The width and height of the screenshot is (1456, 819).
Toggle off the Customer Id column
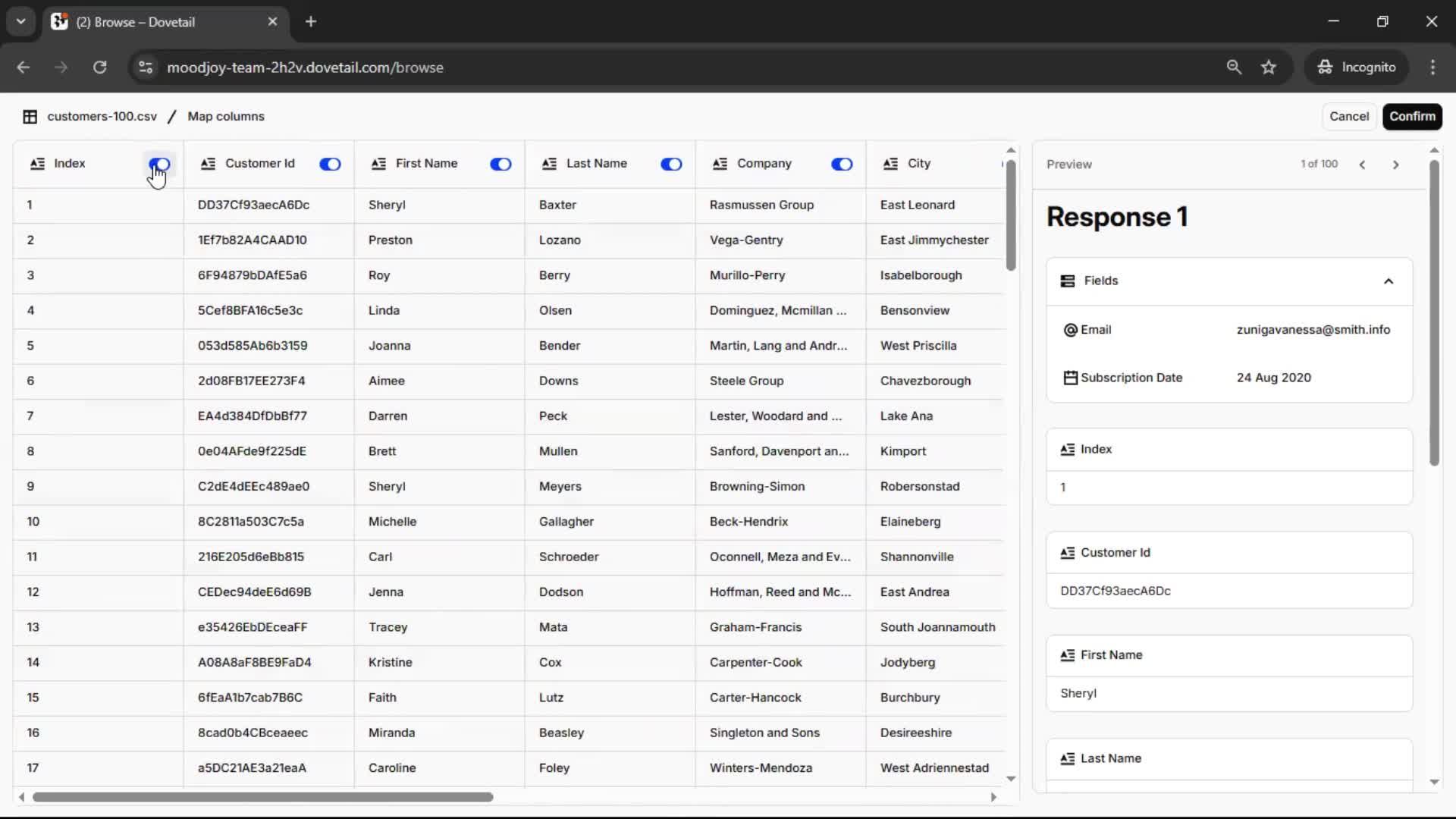coord(330,164)
